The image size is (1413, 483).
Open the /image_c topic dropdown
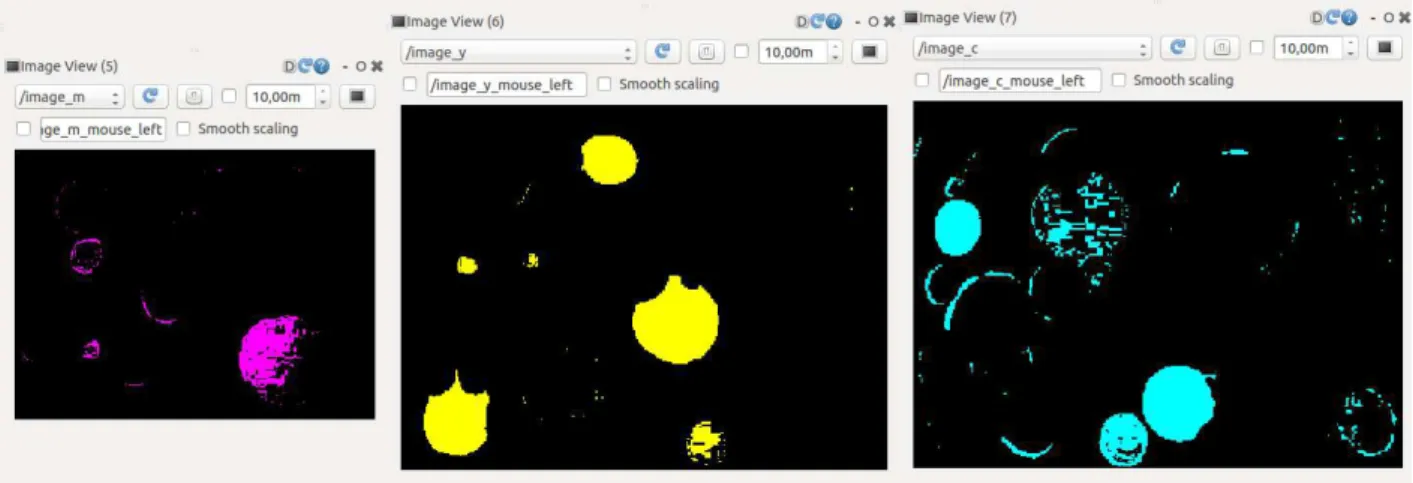1033,48
